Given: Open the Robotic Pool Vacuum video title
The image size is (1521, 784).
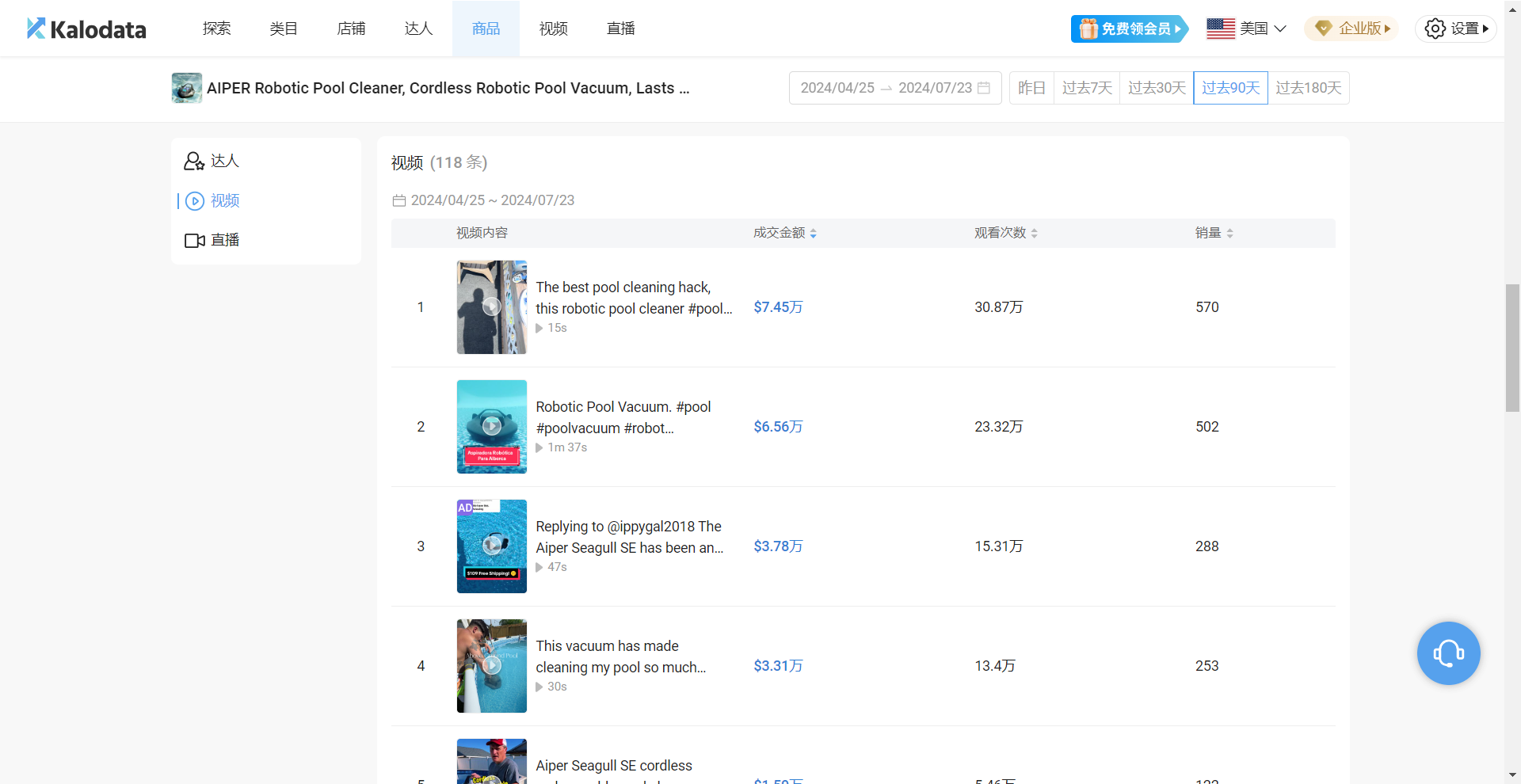Looking at the screenshot, I should pos(623,417).
